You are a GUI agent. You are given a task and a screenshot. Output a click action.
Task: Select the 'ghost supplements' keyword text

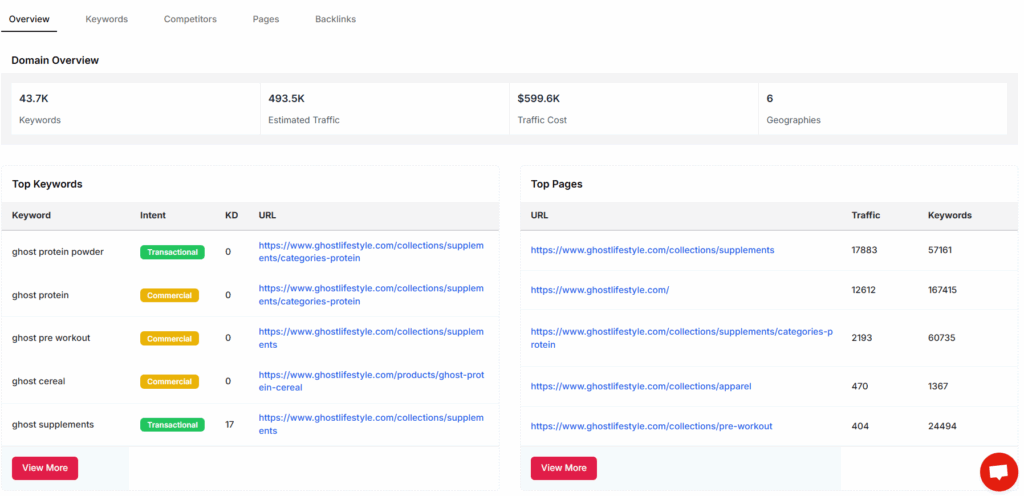pyautogui.click(x=53, y=424)
